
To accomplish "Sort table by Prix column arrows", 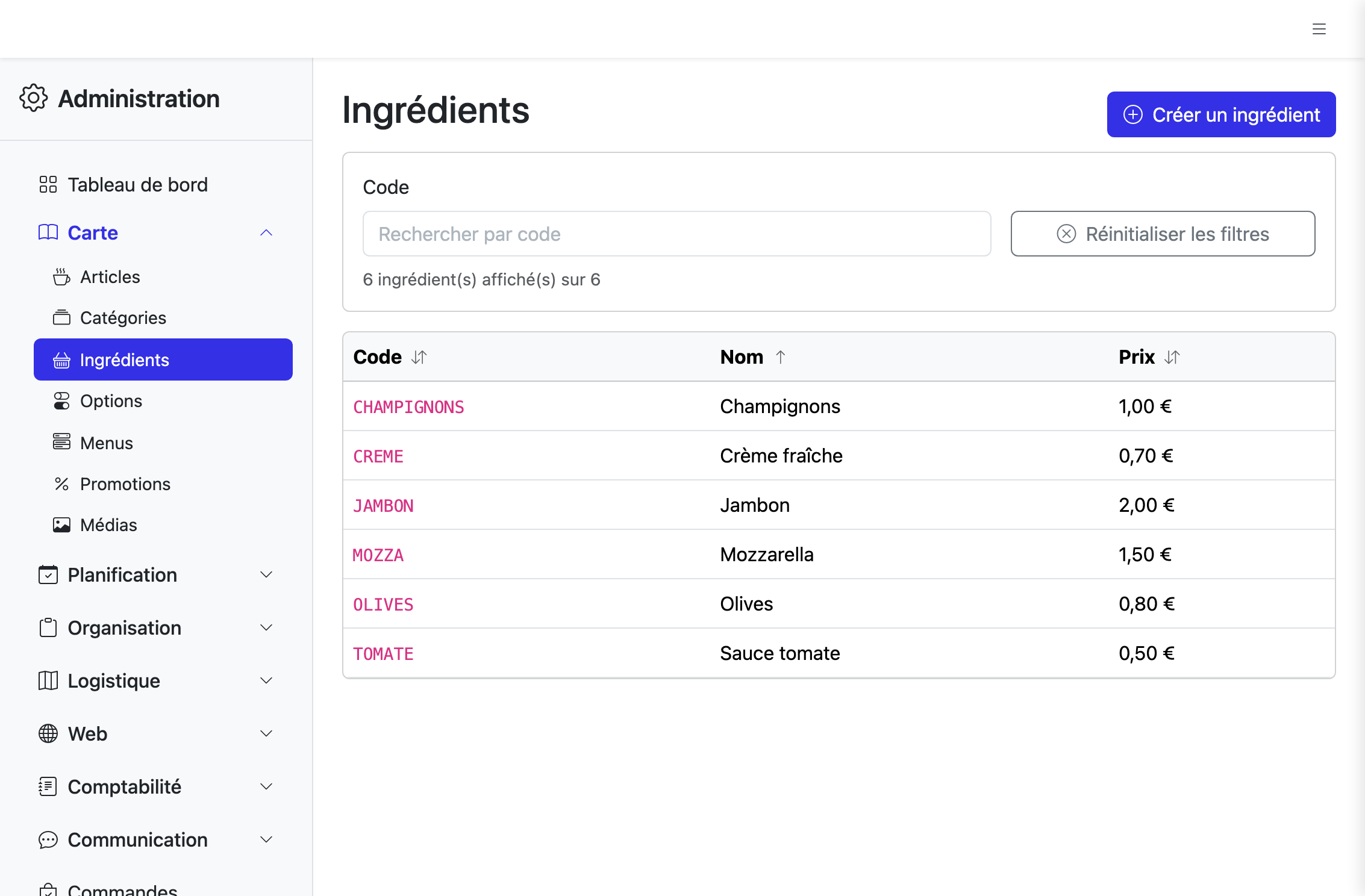I will (x=1172, y=357).
